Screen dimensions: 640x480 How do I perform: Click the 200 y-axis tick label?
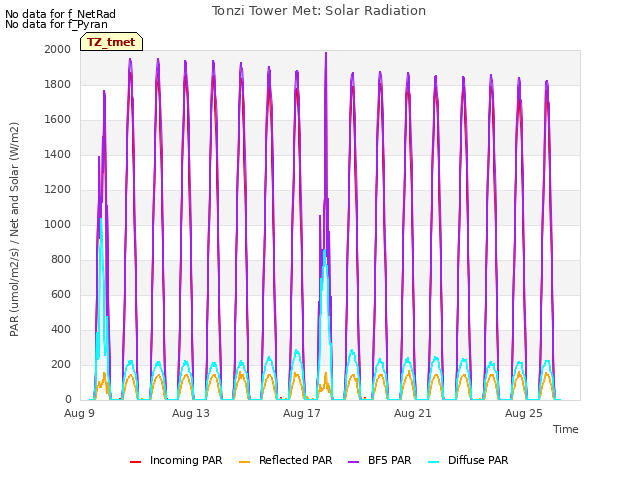61,364
